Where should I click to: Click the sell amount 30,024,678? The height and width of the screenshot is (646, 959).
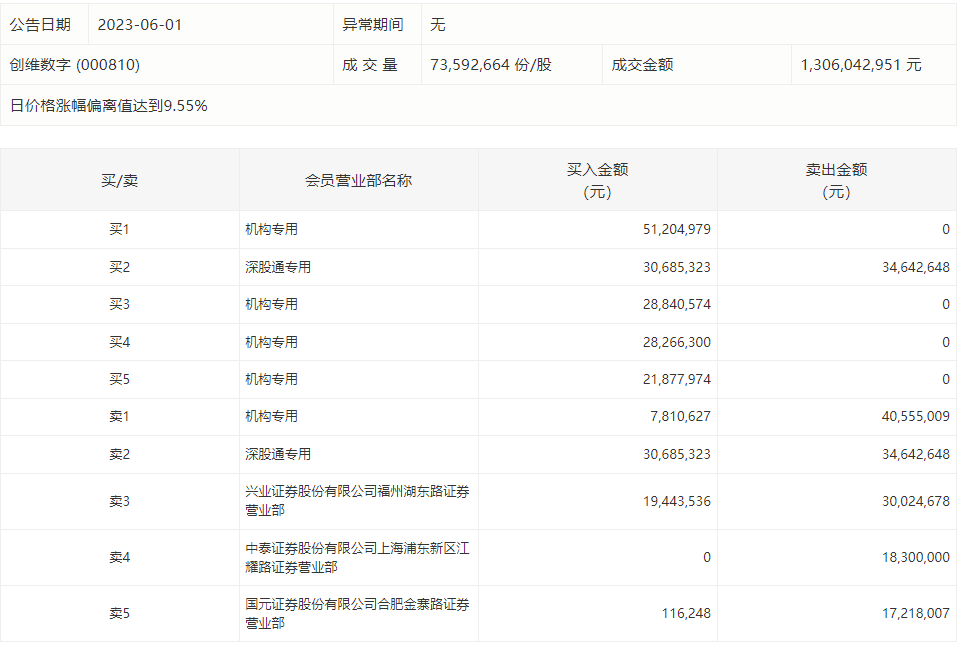pos(916,502)
